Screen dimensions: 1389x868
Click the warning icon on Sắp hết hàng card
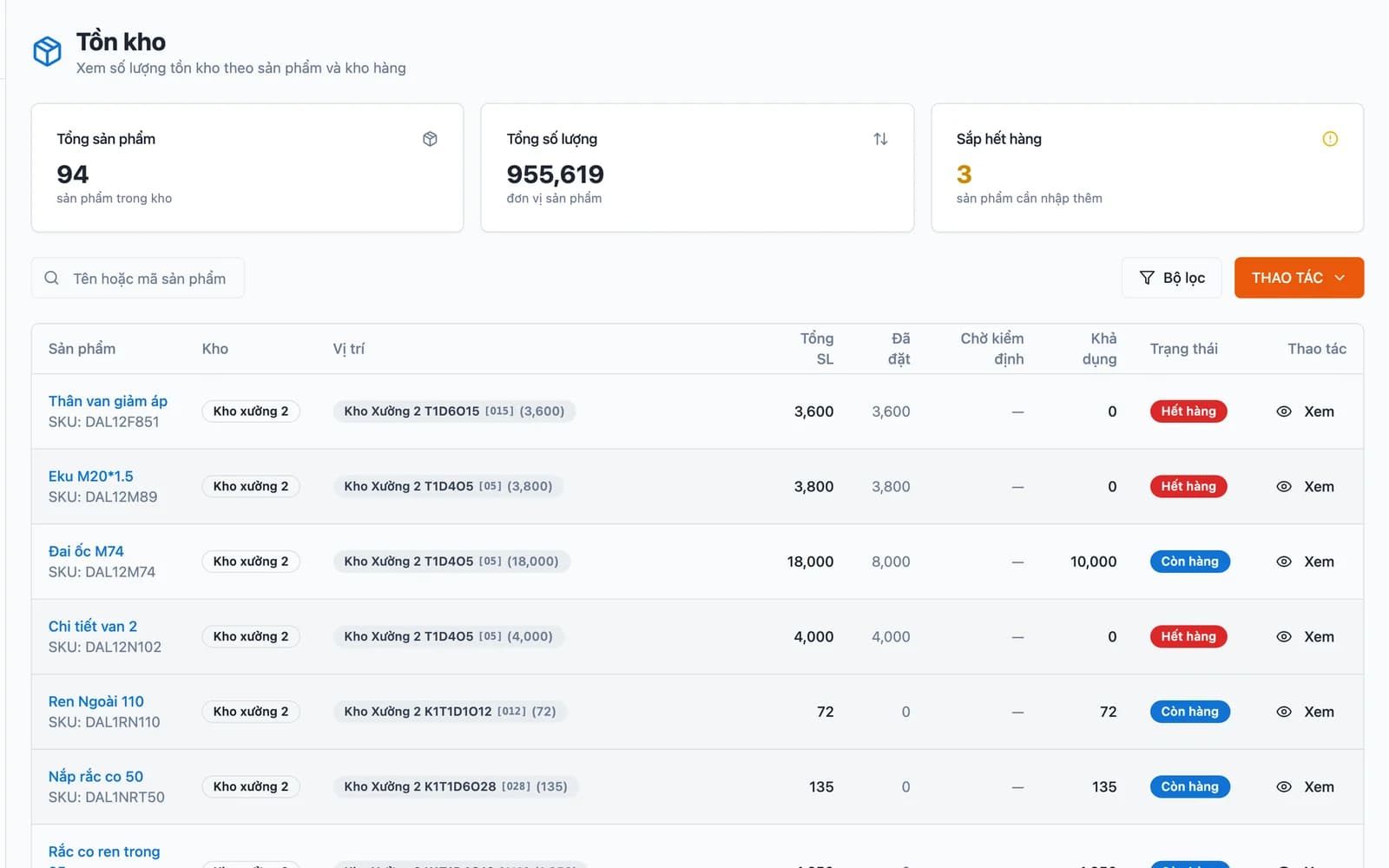coord(1330,139)
